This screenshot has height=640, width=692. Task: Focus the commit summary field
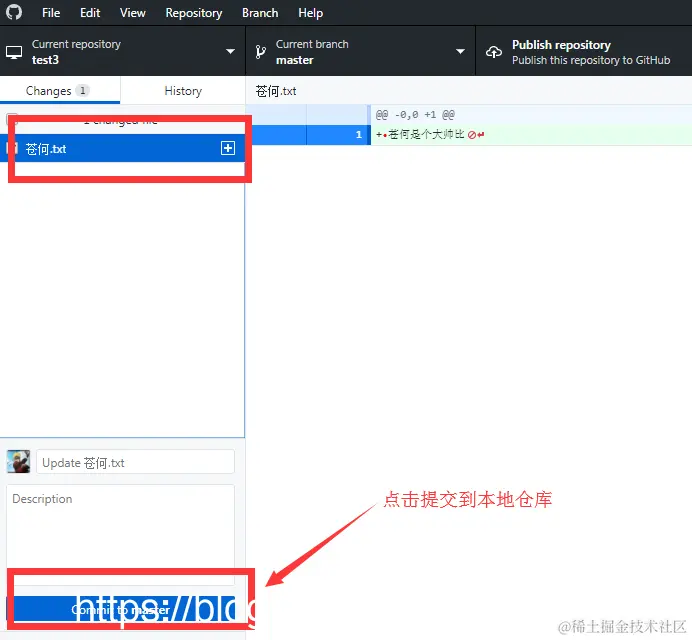coord(135,462)
